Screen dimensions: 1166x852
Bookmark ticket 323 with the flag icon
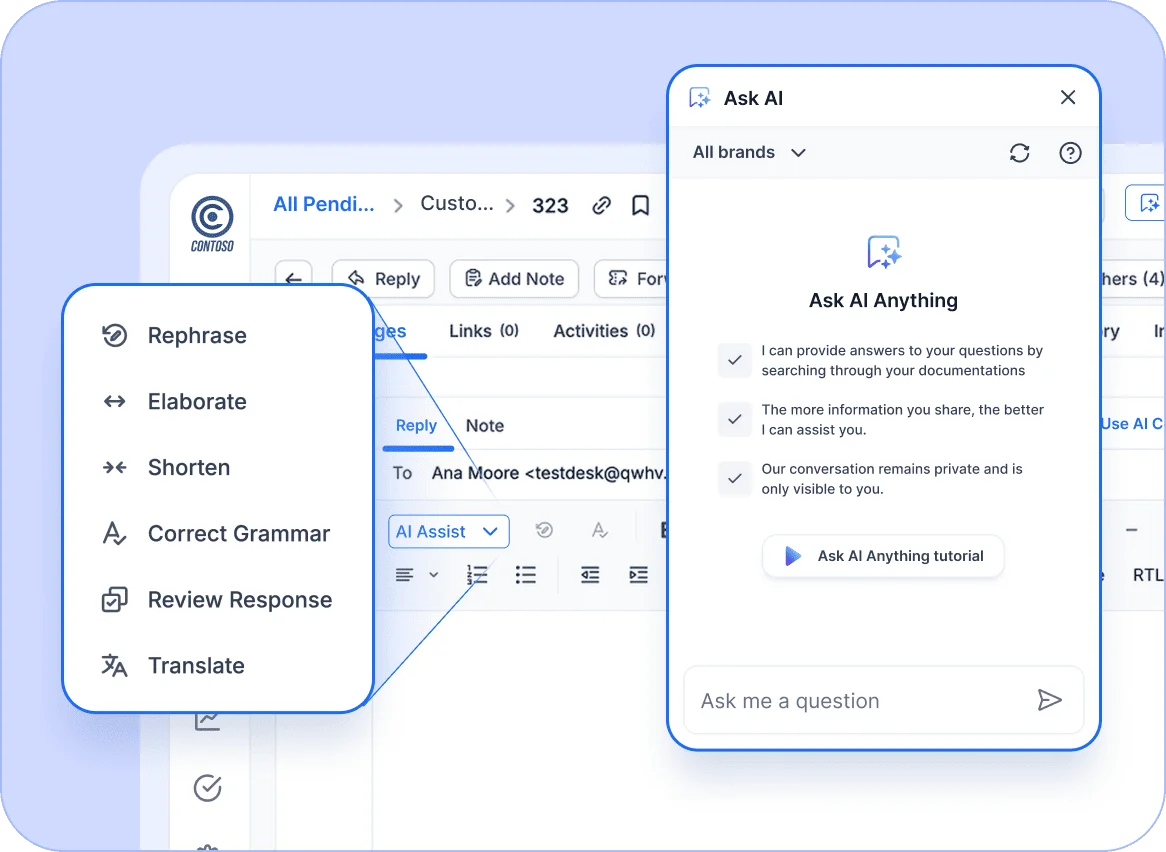point(641,204)
